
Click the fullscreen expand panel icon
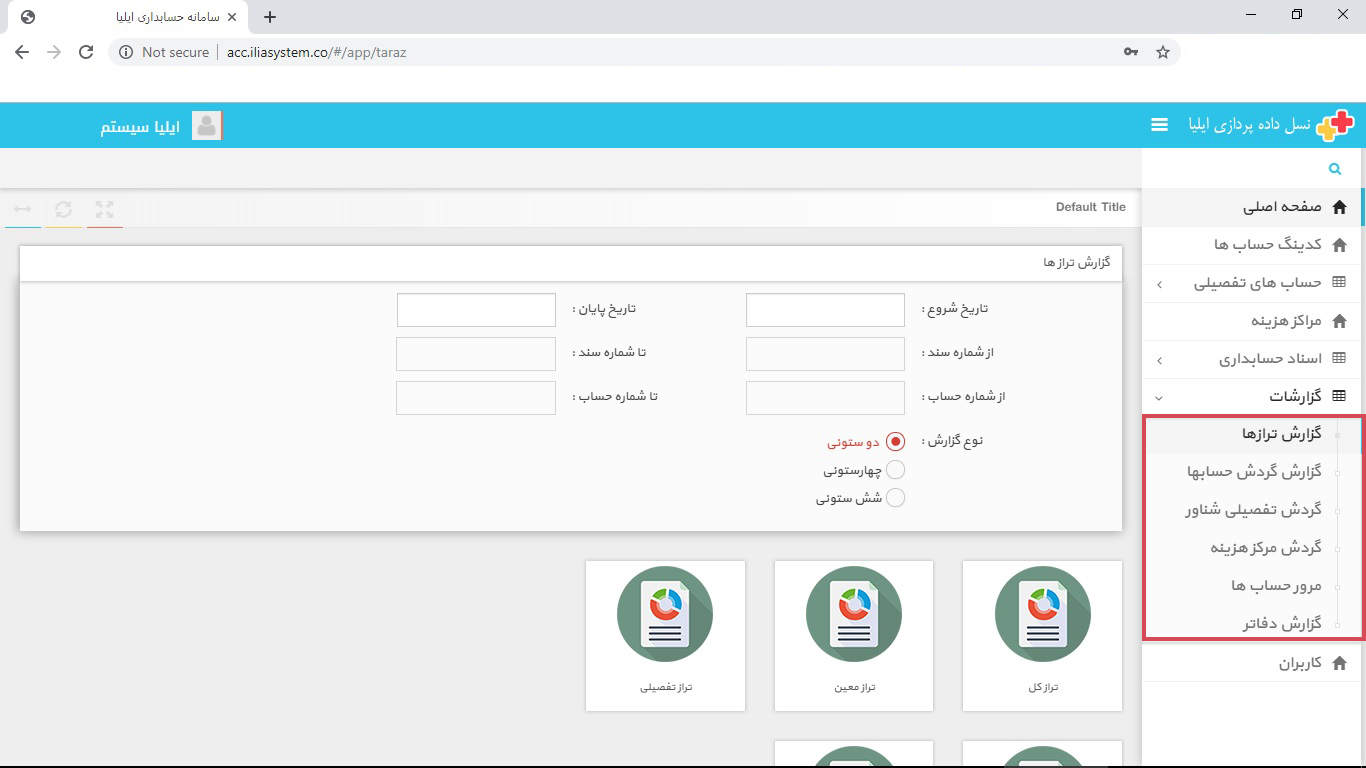click(x=104, y=209)
